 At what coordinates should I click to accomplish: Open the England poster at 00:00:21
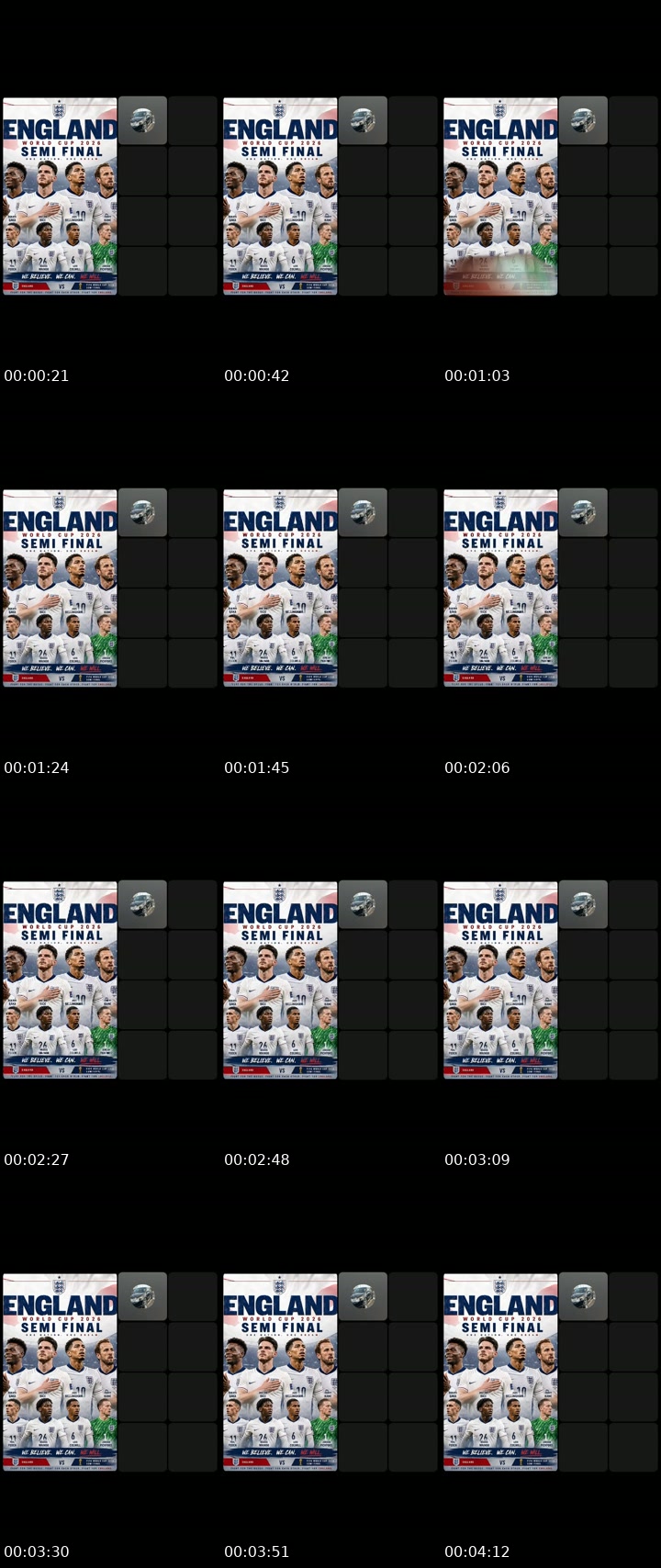60,196
